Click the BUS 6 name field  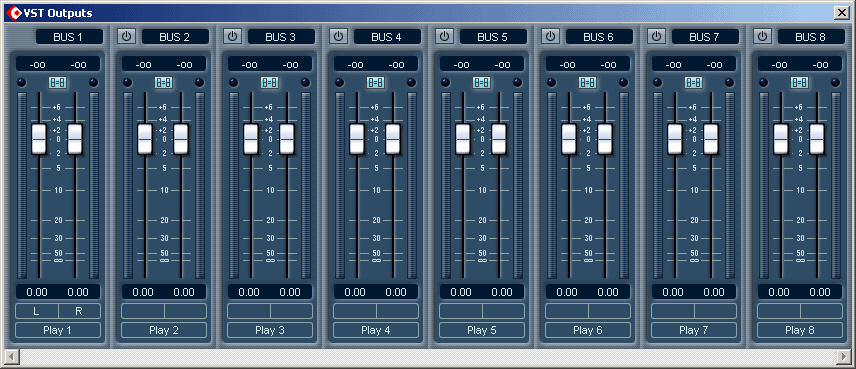click(599, 37)
